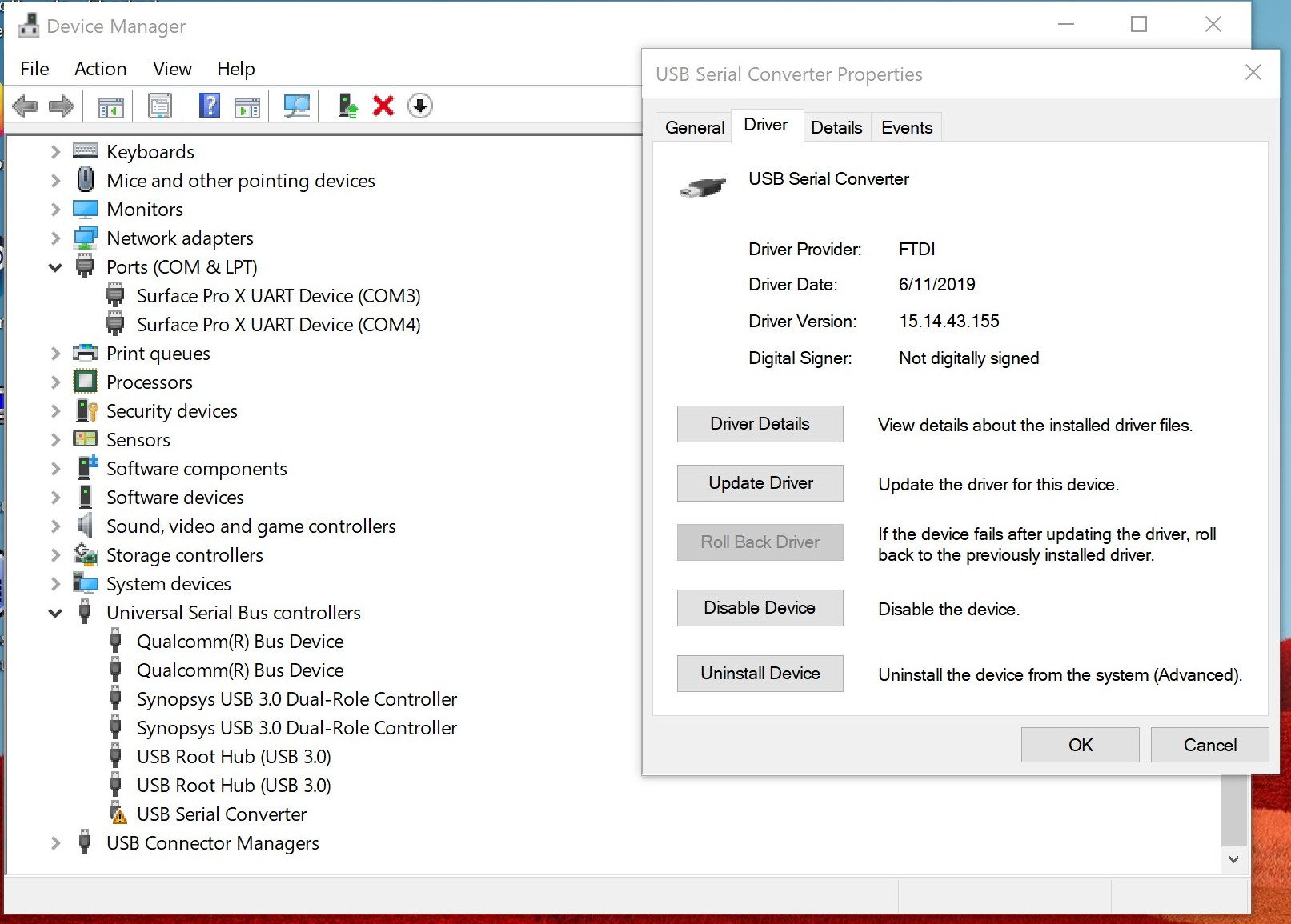Click the action pane toolbar icon
Image resolution: width=1291 pixels, height=924 pixels.
click(247, 106)
